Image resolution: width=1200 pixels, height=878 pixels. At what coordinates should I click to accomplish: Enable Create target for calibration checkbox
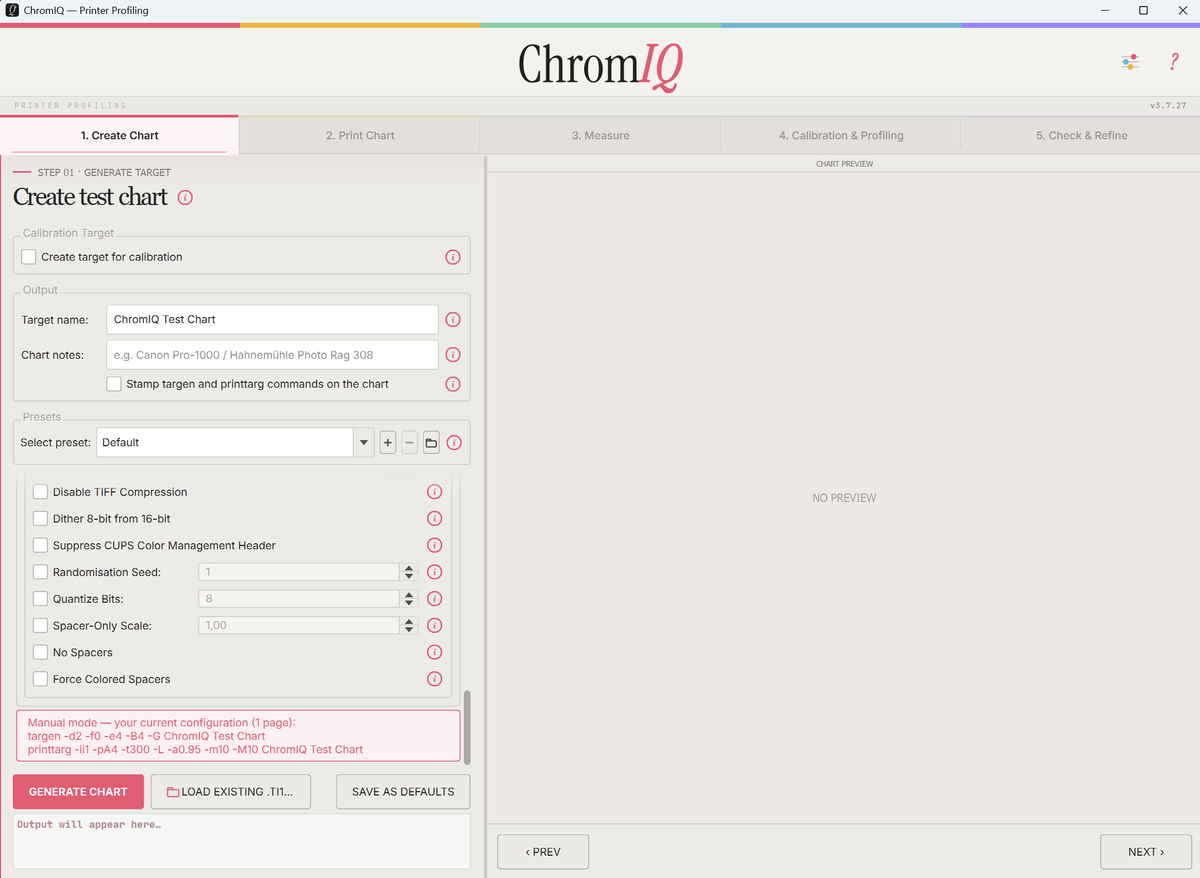pyautogui.click(x=29, y=257)
